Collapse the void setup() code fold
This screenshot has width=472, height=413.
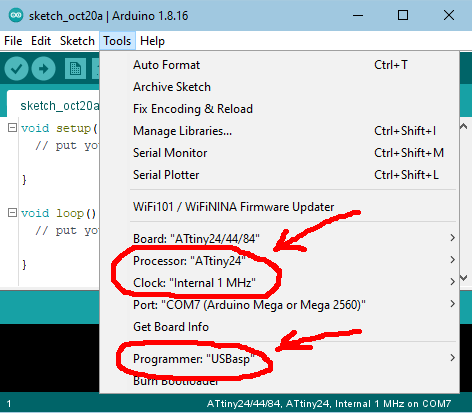[12, 128]
